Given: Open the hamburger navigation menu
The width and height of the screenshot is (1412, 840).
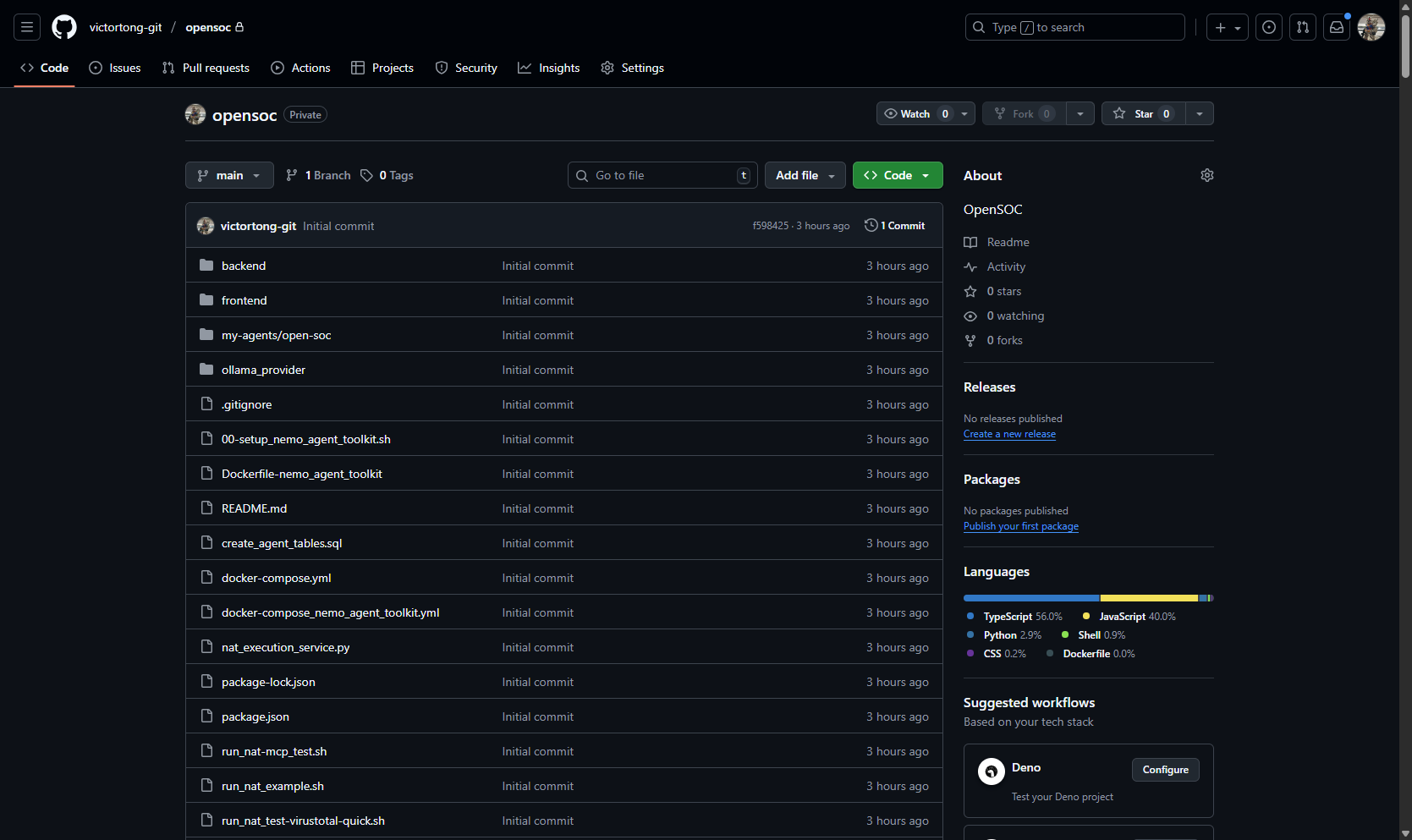Looking at the screenshot, I should point(27,27).
